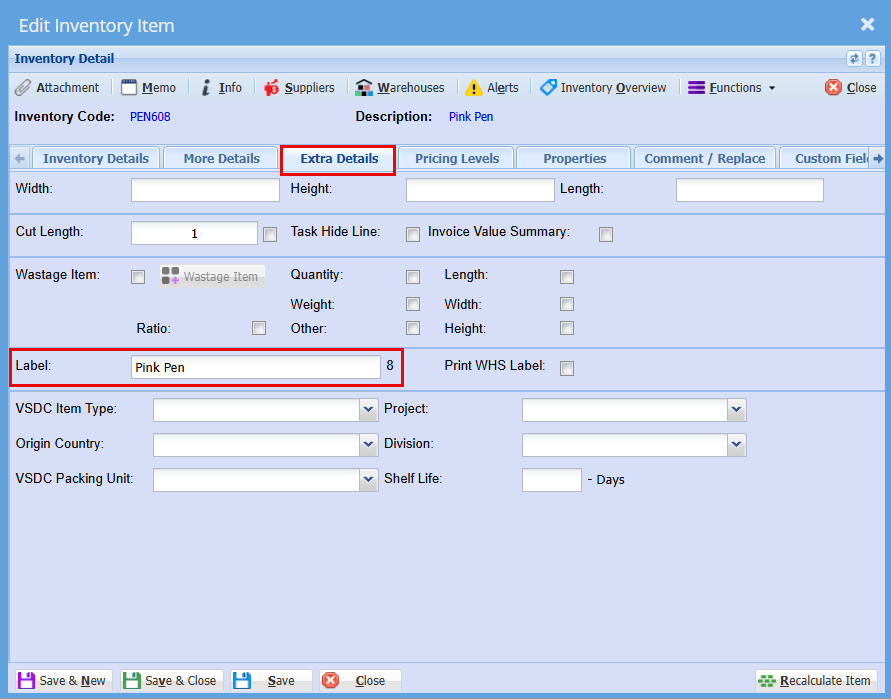
Task: Open Inventory Overview
Action: pyautogui.click(x=603, y=88)
